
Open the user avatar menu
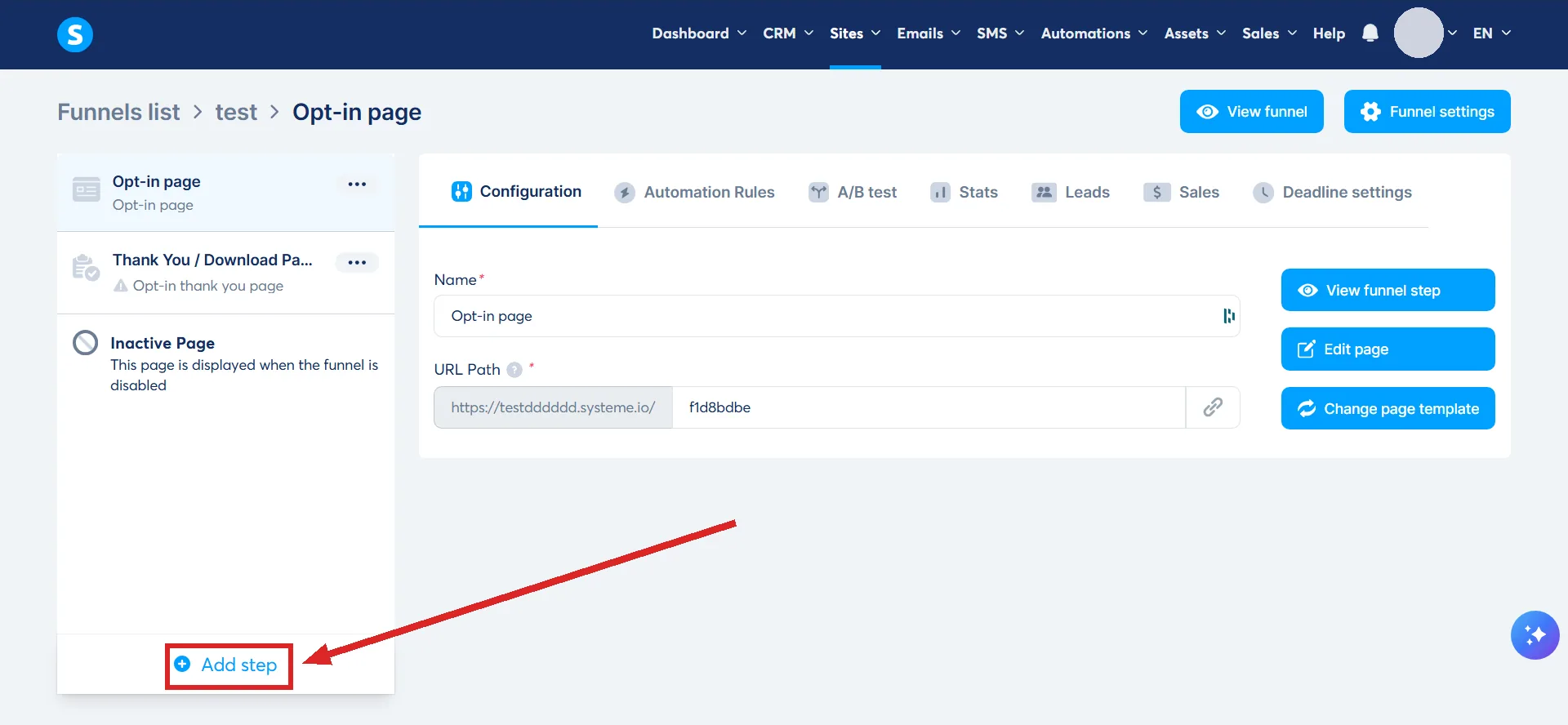coord(1419,33)
